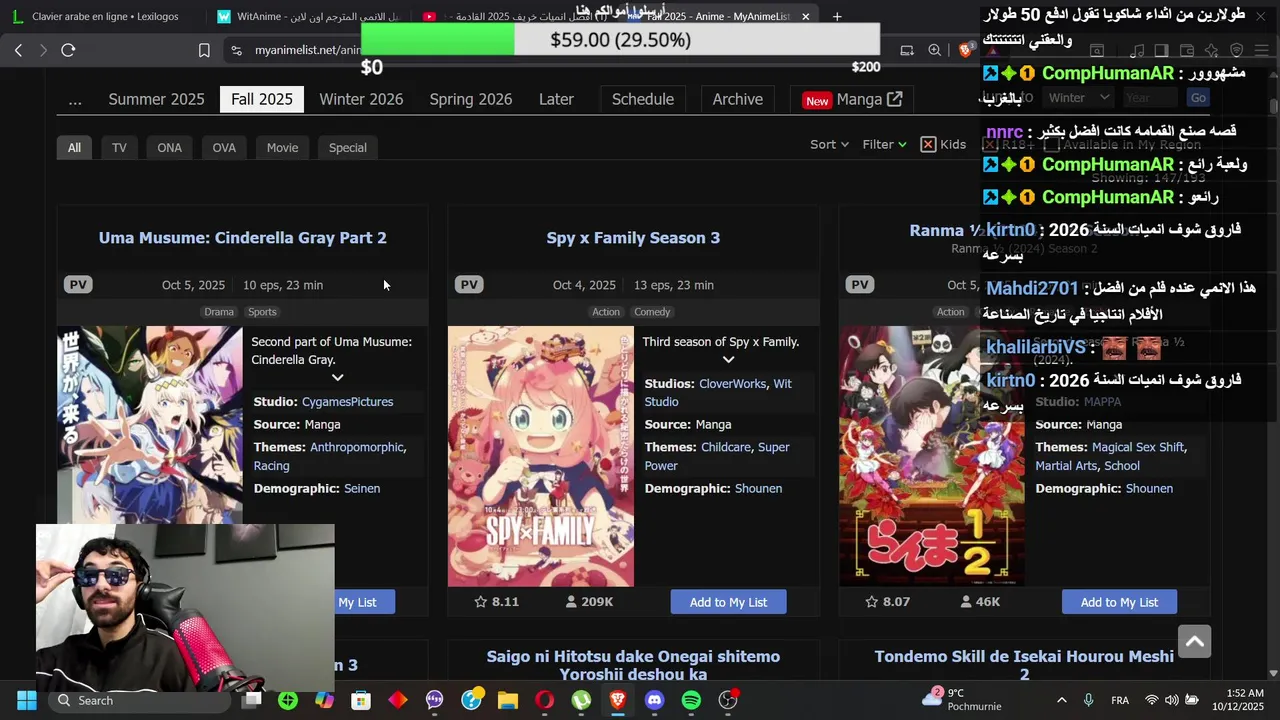Viewport: 1280px width, 720px height.
Task: Open the Archive tab
Action: (x=738, y=99)
